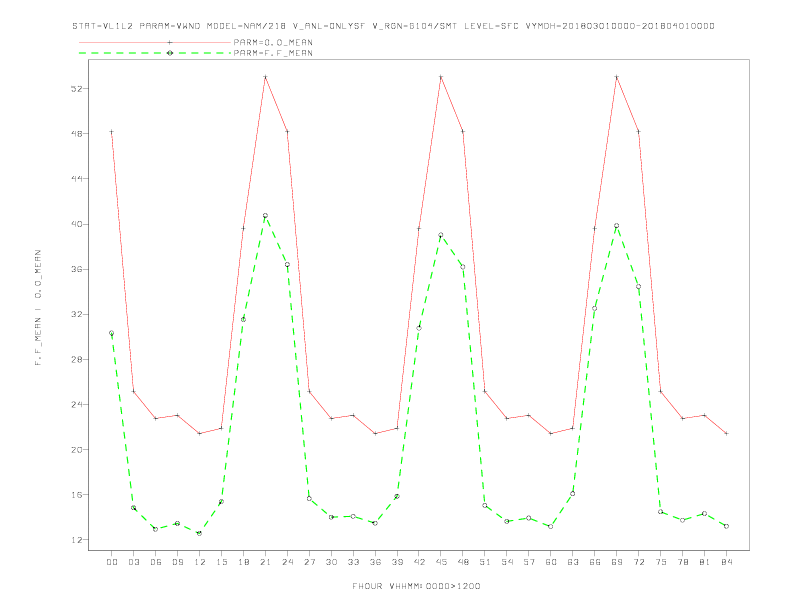
Task: Click the y-axis tick label 44
Action: [77, 179]
